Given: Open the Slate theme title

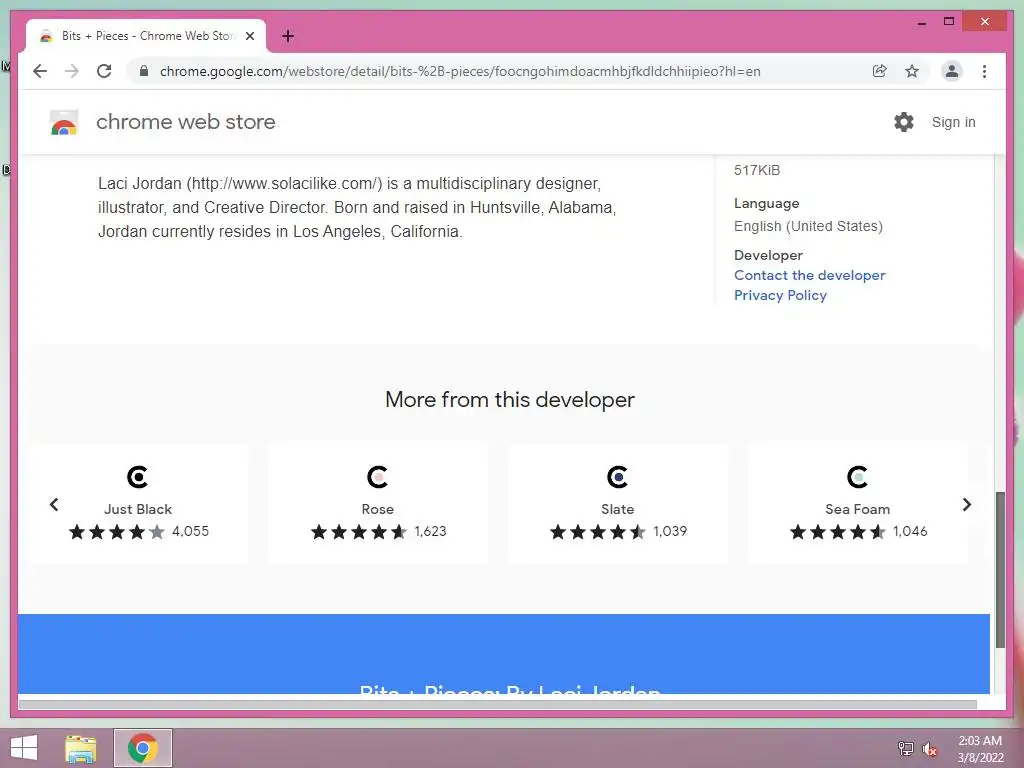Looking at the screenshot, I should point(617,509).
